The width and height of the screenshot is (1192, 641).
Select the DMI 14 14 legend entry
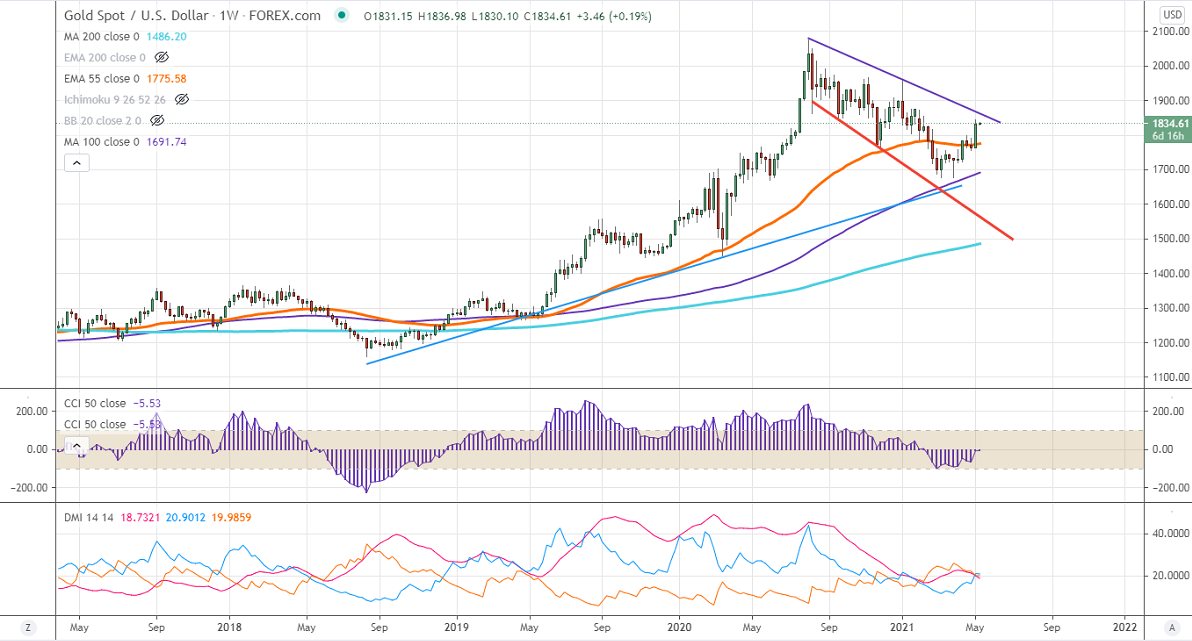pos(88,517)
